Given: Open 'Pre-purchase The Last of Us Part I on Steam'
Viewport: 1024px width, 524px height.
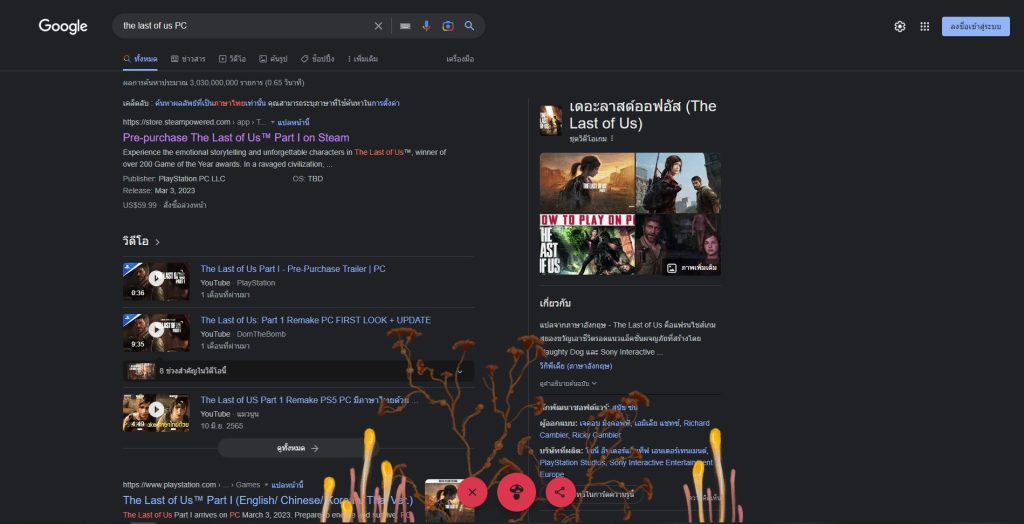Looking at the screenshot, I should tap(236, 138).
